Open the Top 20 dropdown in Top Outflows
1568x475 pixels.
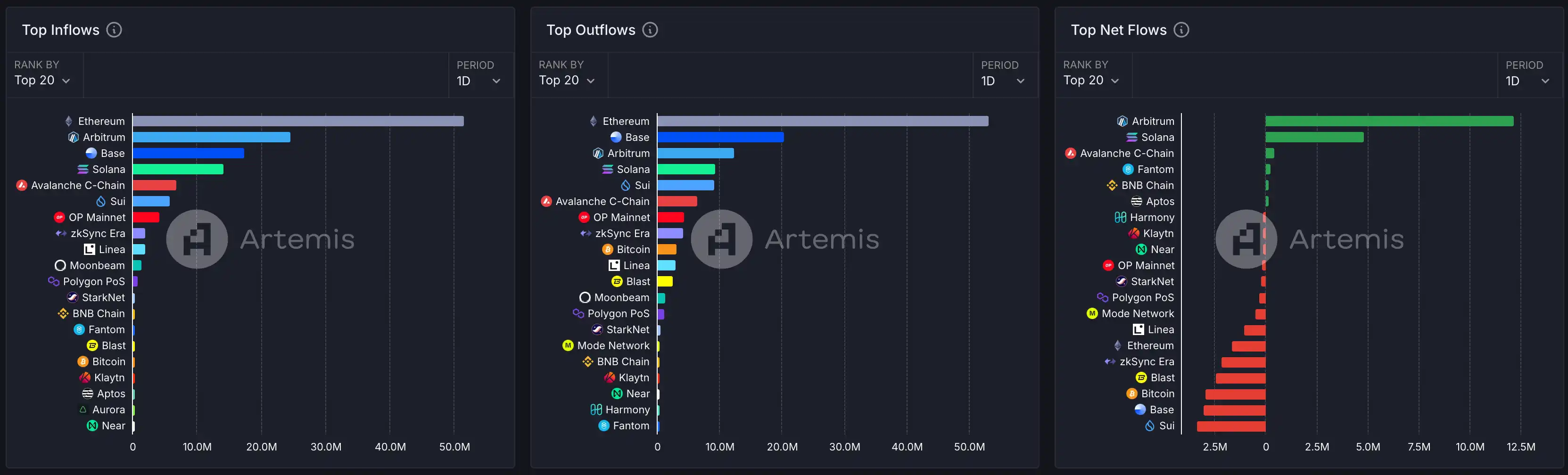pos(566,80)
